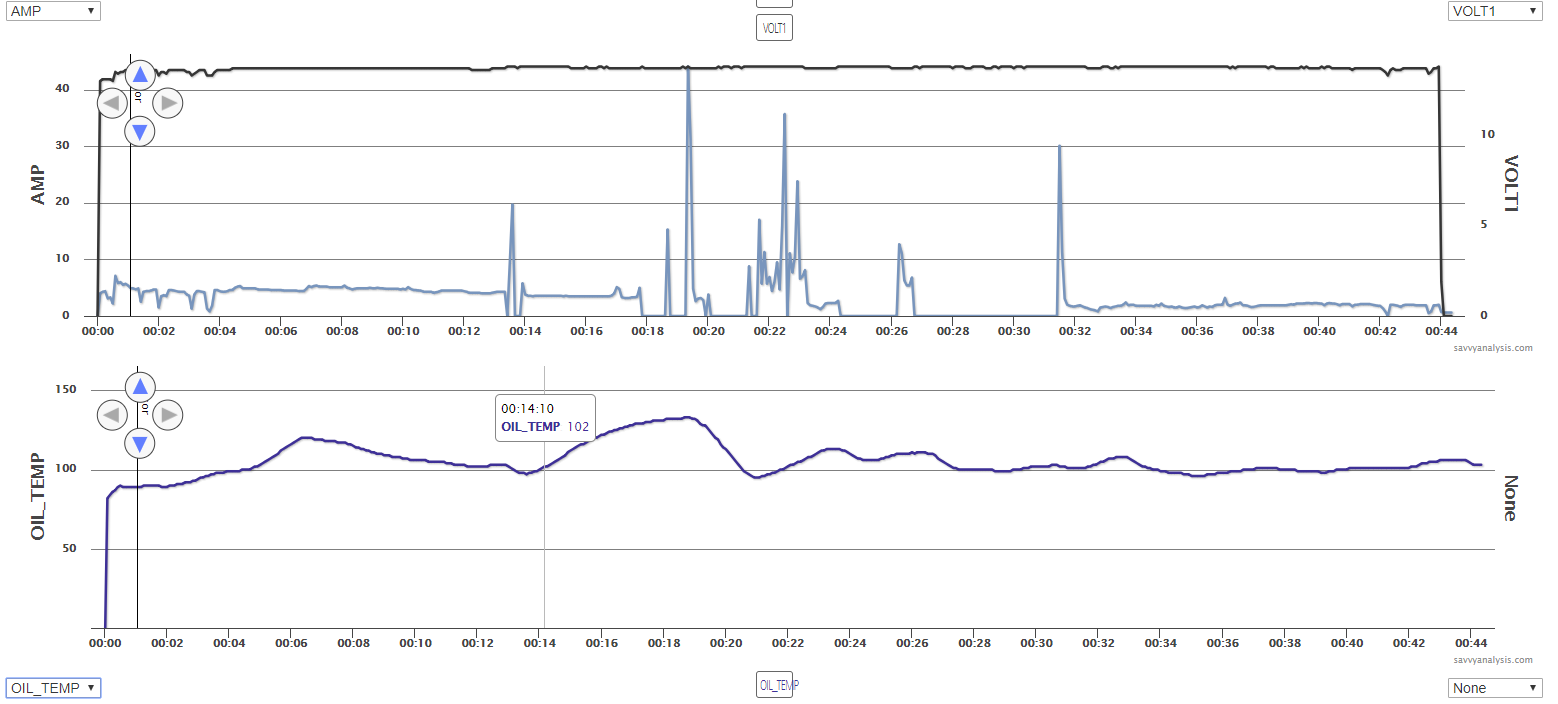Visit the savvyanalysis.com link under the AMP chart

1491,348
